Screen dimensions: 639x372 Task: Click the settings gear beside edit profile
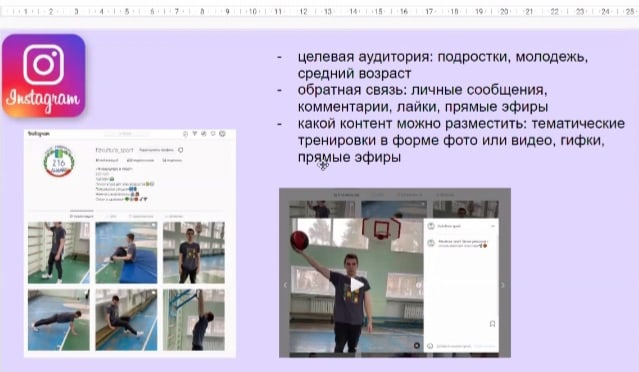[181, 150]
